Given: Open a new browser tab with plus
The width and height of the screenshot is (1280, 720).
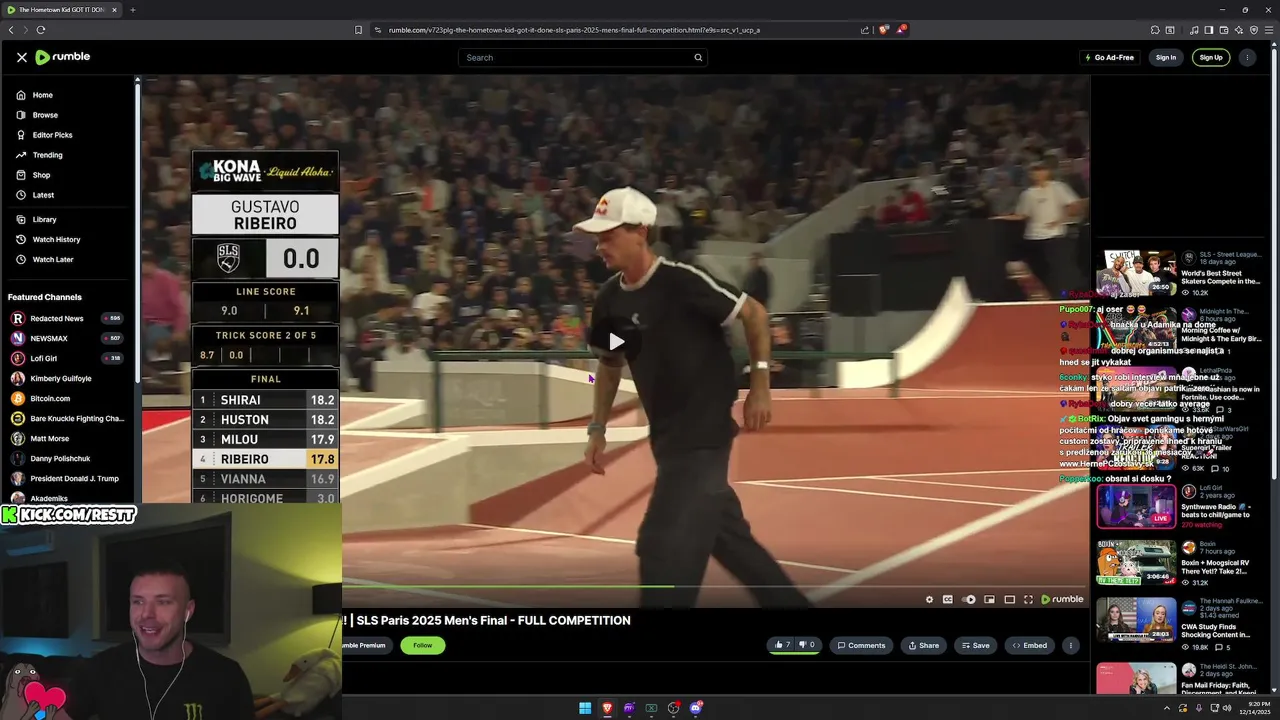Looking at the screenshot, I should pos(132,10).
